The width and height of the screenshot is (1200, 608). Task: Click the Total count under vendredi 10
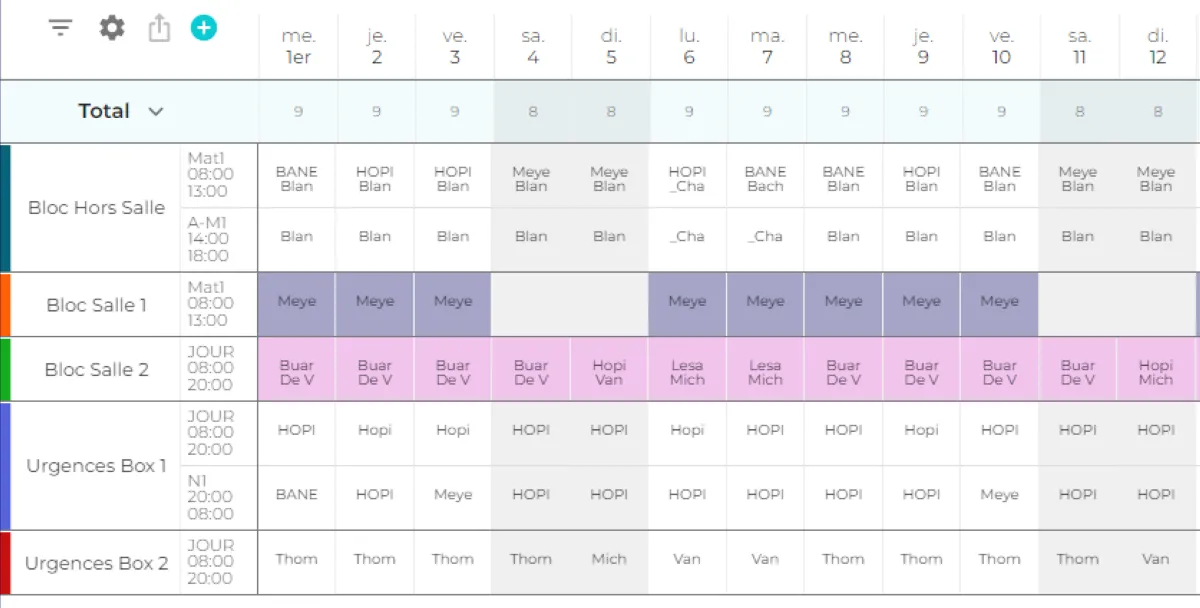[1001, 112]
